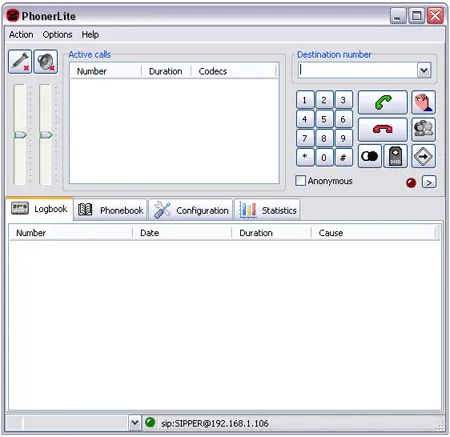Click the Codecs column header in Active calls
Image resolution: width=450 pixels, height=437 pixels.
pyautogui.click(x=233, y=71)
